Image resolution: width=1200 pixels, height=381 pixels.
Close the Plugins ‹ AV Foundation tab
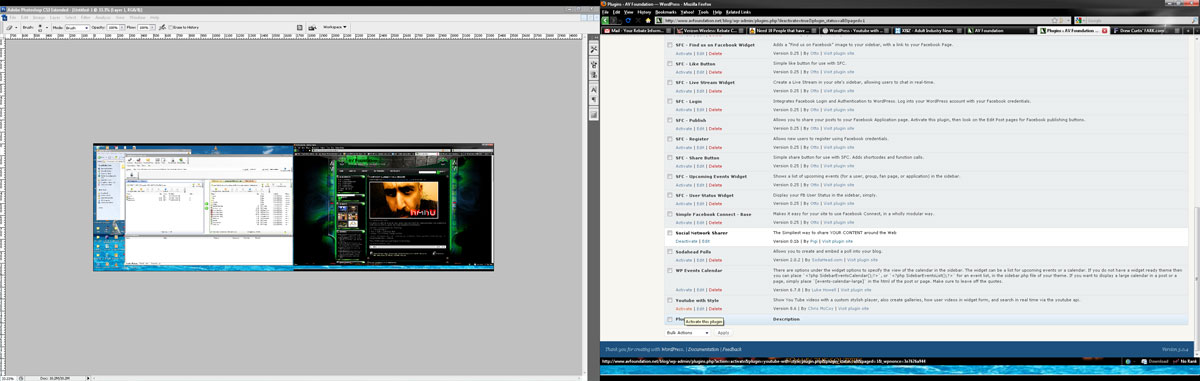1104,31
